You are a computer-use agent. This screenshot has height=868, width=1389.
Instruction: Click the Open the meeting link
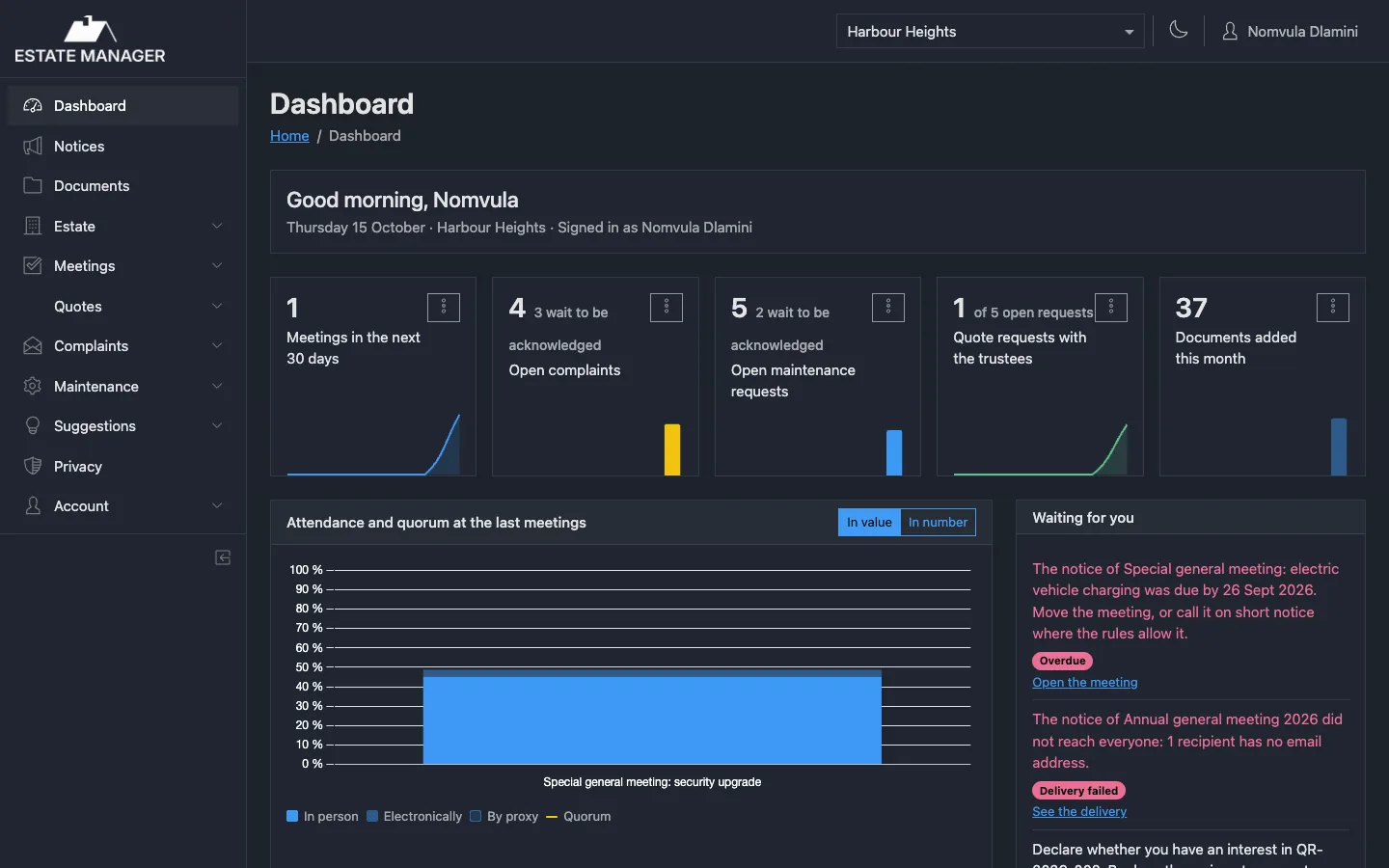(1085, 683)
